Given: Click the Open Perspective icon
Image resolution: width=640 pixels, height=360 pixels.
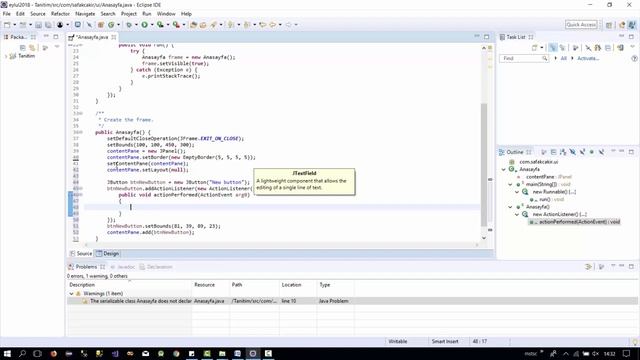Looking at the screenshot, I should pyautogui.click(x=609, y=25).
